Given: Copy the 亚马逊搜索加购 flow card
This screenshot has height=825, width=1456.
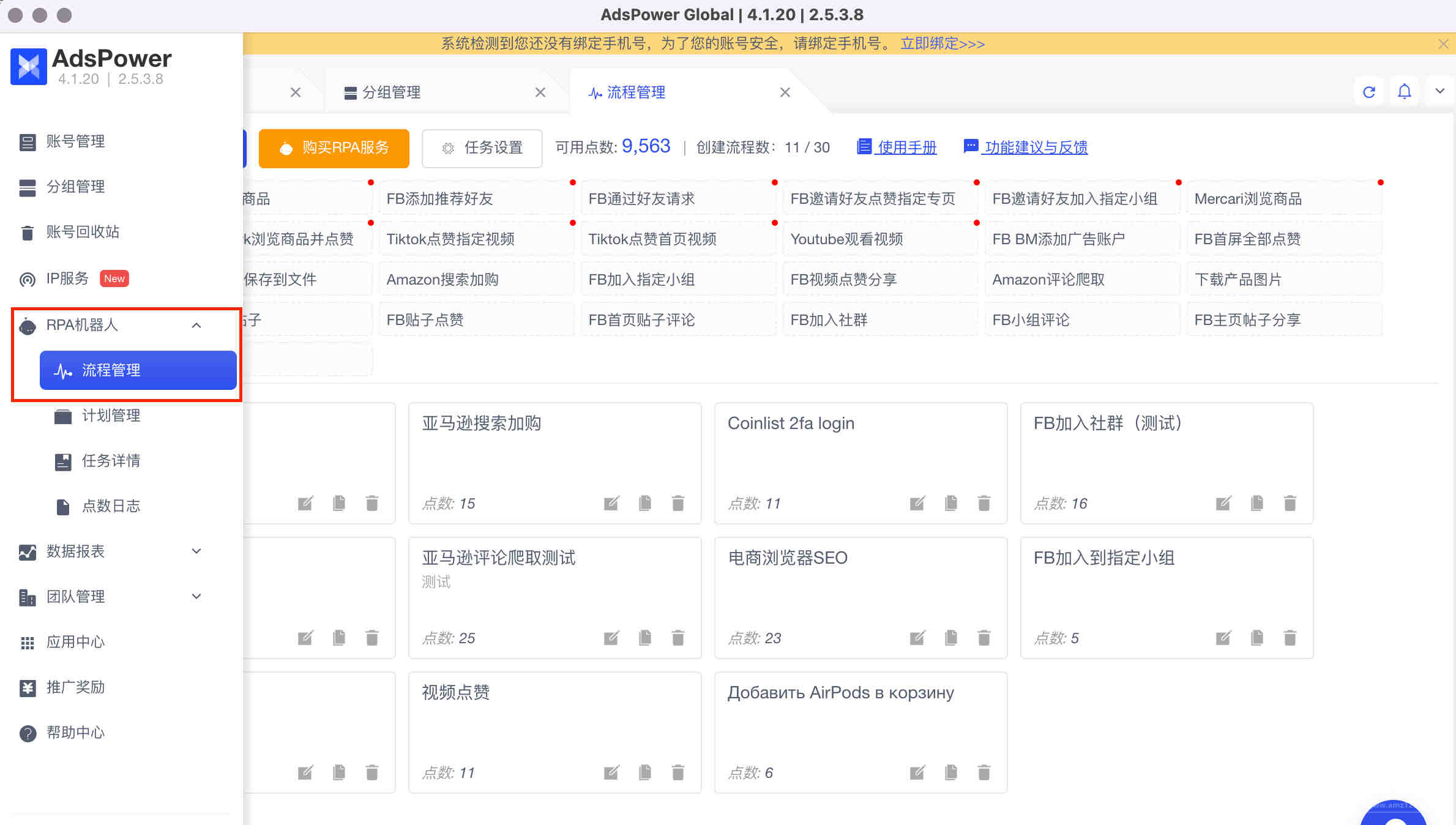Looking at the screenshot, I should coord(644,503).
